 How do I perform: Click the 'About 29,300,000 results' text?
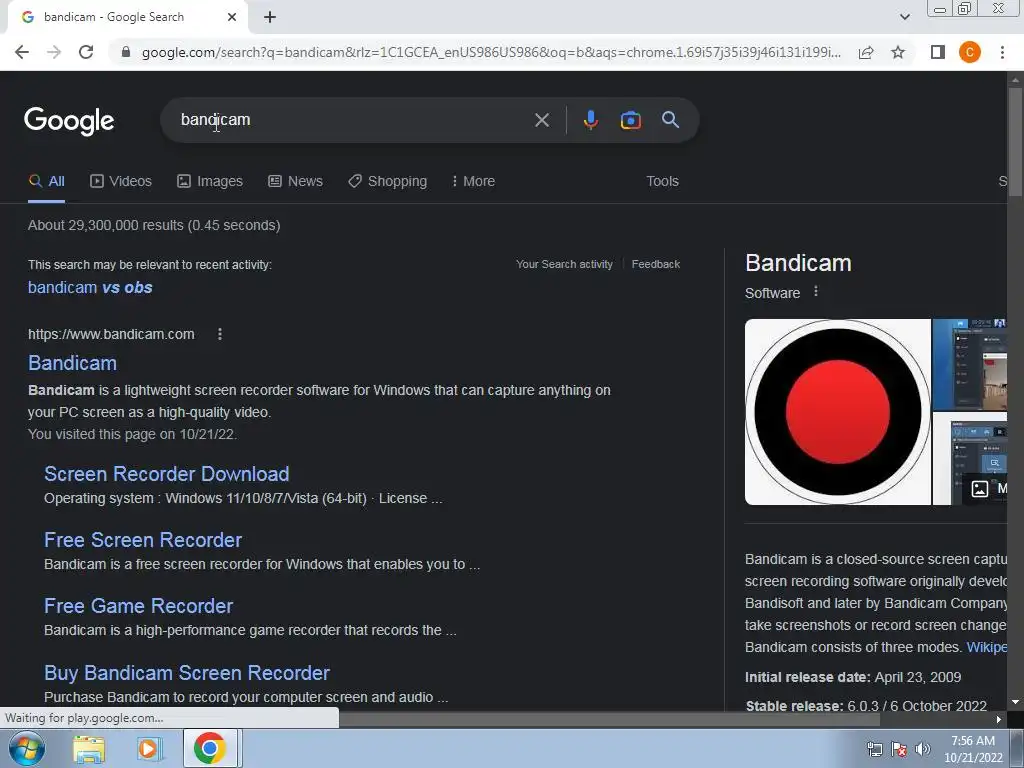click(x=154, y=225)
